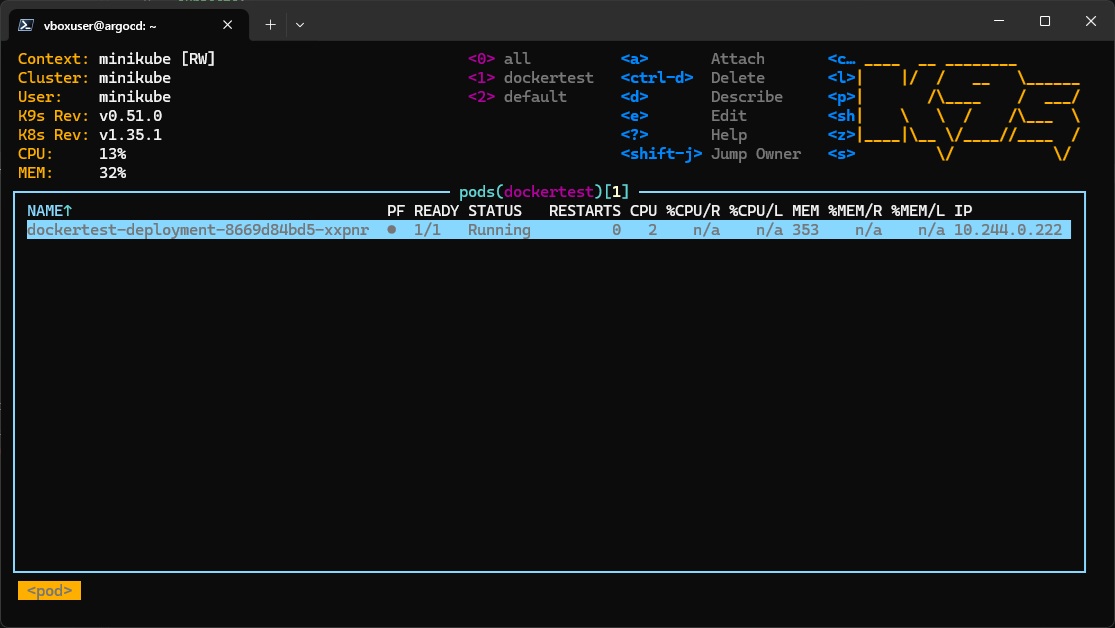Click the <l> shortcut key hint

tap(841, 78)
